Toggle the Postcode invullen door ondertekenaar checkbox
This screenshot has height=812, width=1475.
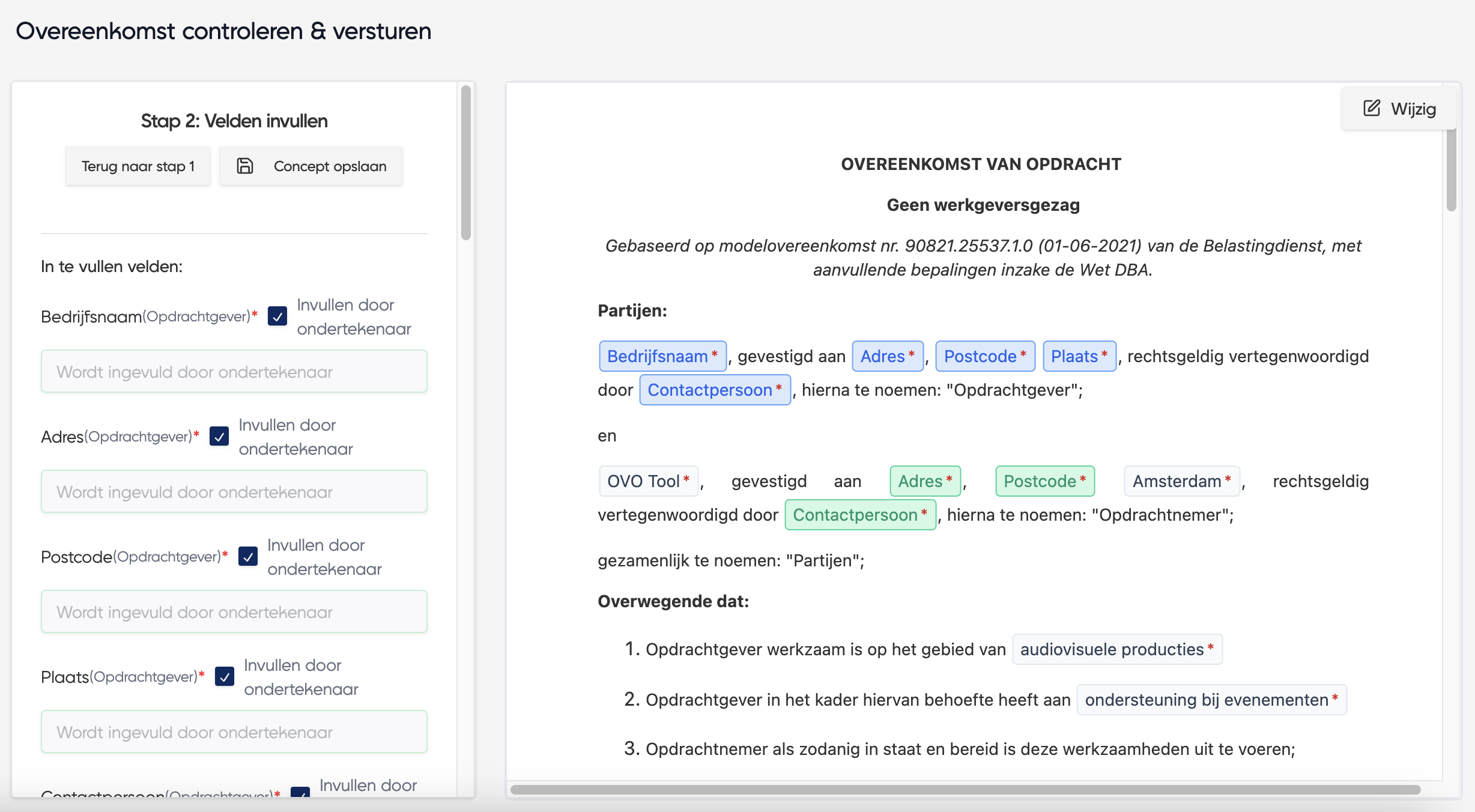tap(248, 556)
